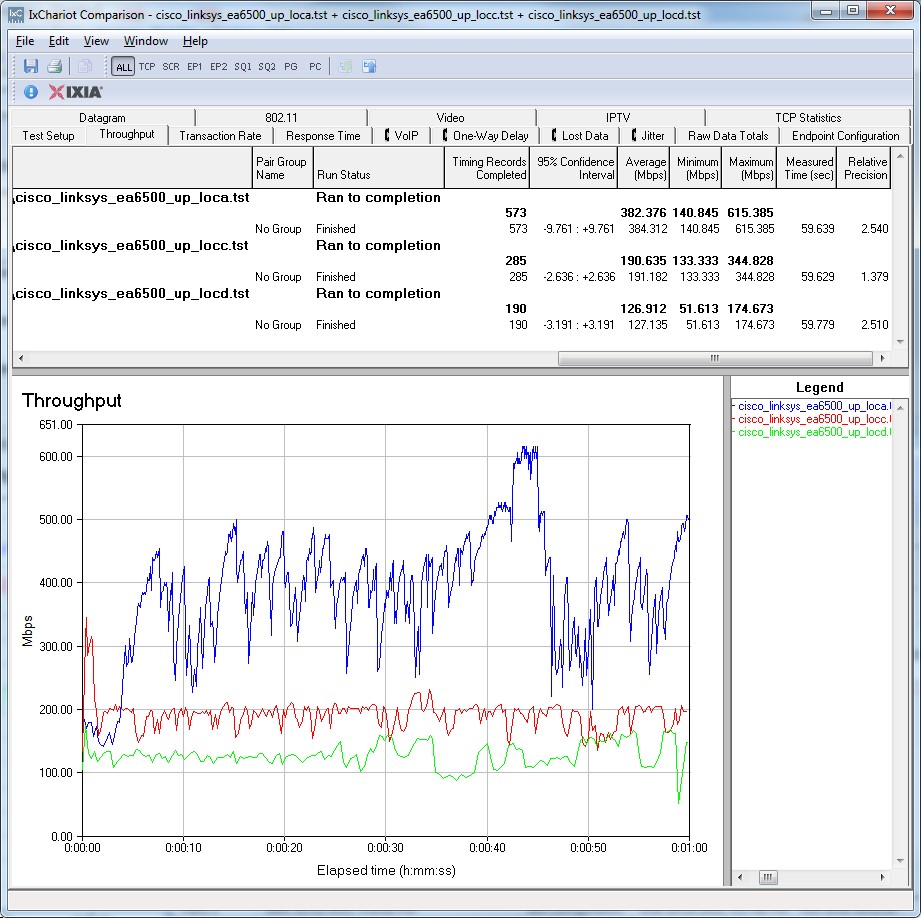Click the Print toolbar icon
Image resolution: width=921 pixels, height=918 pixels.
55,66
